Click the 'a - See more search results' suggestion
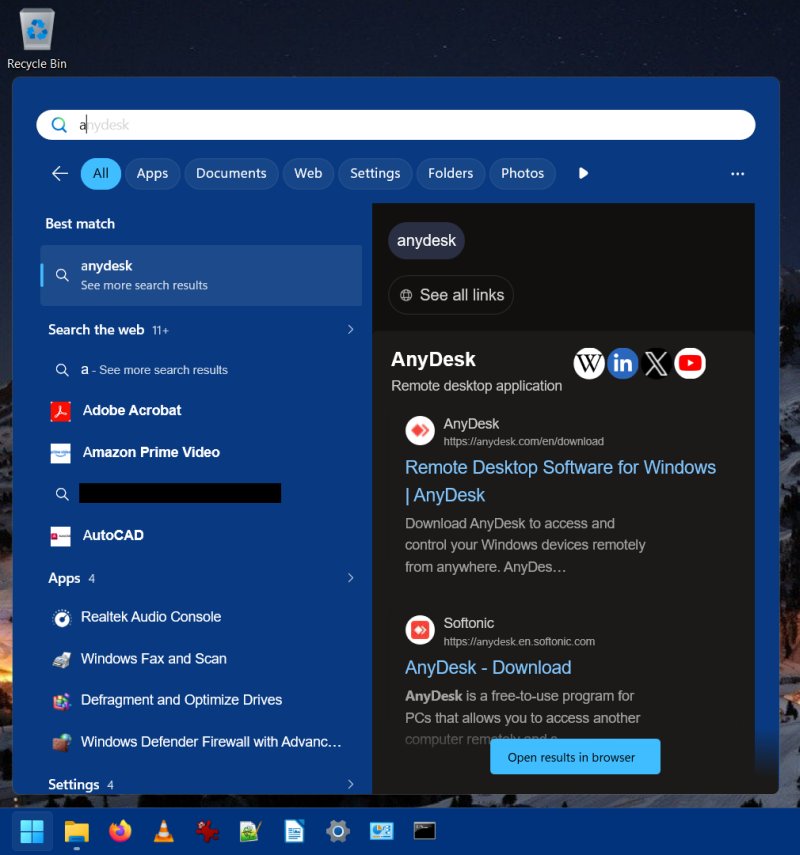800x855 pixels. tap(201, 370)
